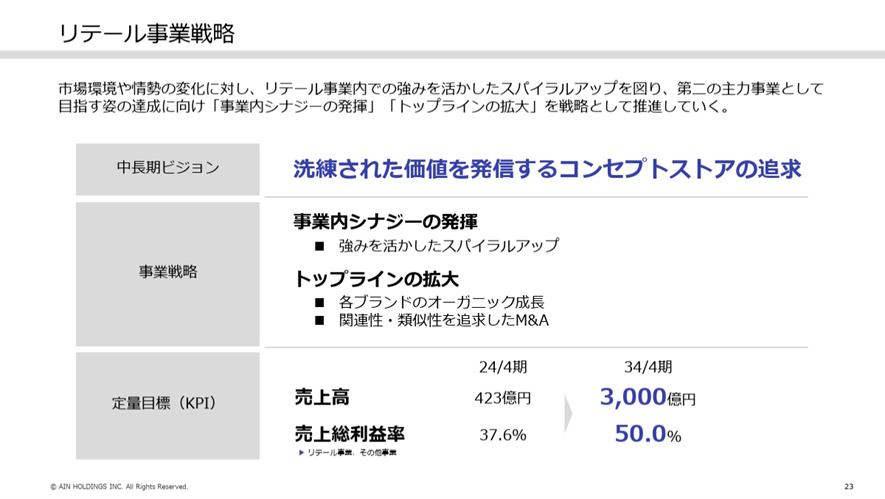885x499 pixels.
Task: Click the 24/4期 column header
Action: pyautogui.click(x=503, y=366)
